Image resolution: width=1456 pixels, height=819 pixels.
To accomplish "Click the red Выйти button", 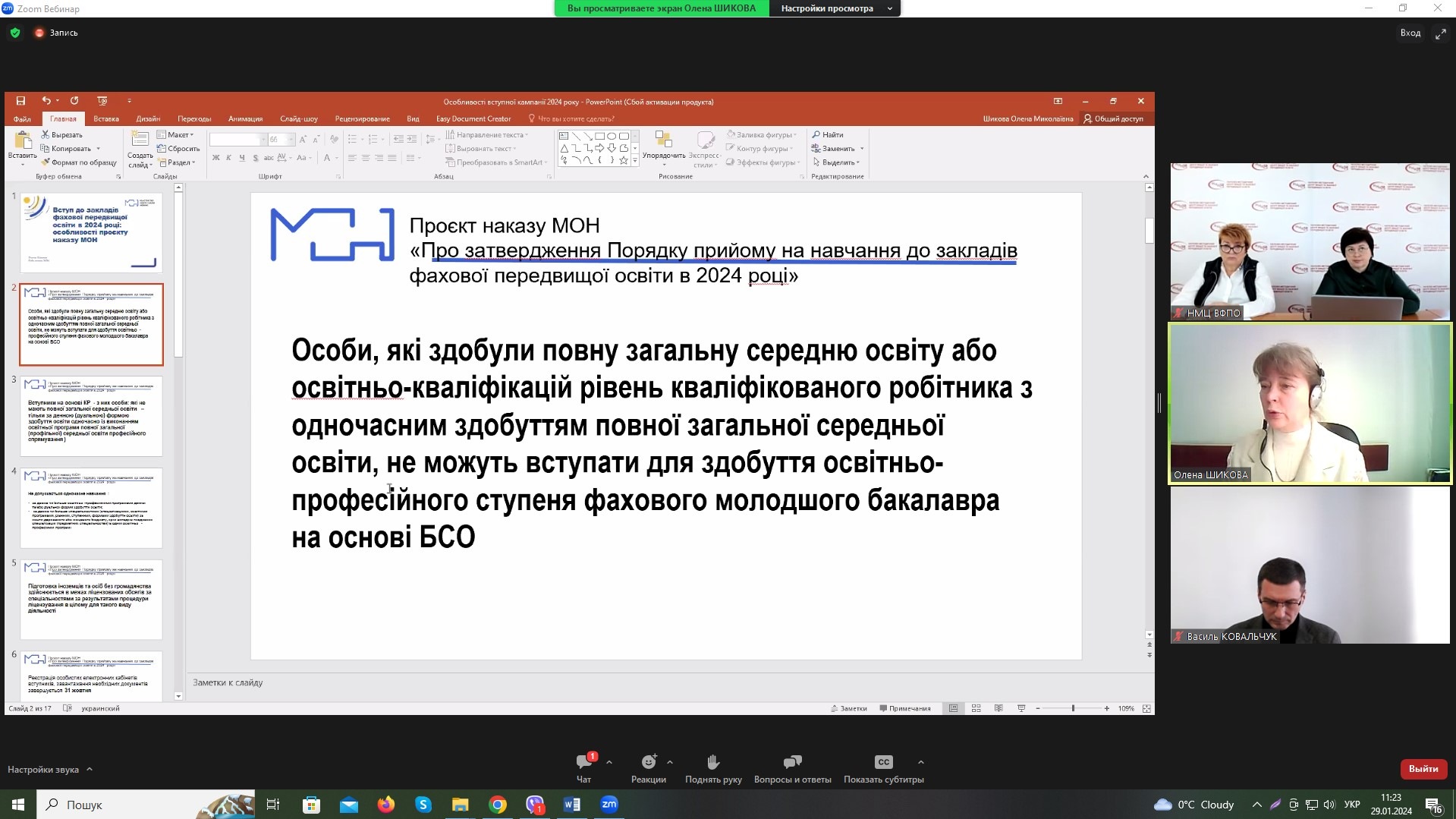I will (x=1423, y=769).
